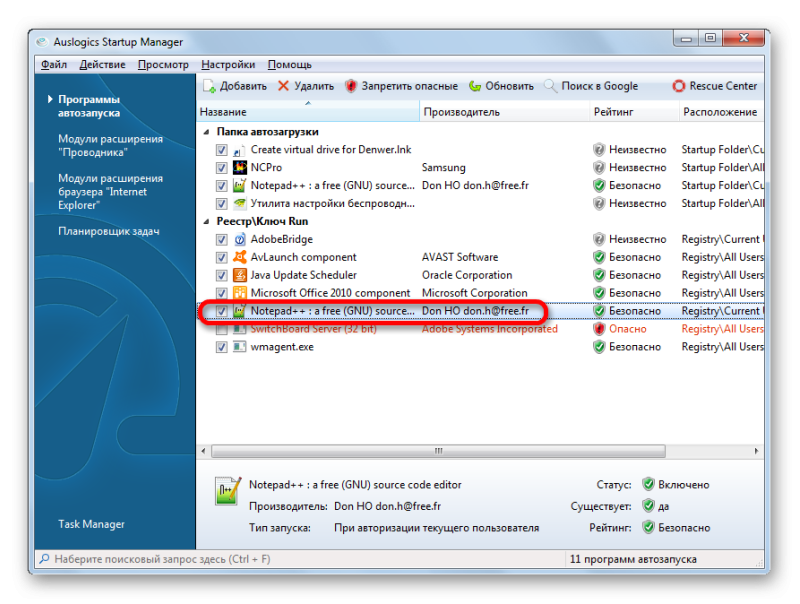Click the search field Наберите поисковый запрос здесь
The width and height of the screenshot is (800, 604).
[301, 559]
